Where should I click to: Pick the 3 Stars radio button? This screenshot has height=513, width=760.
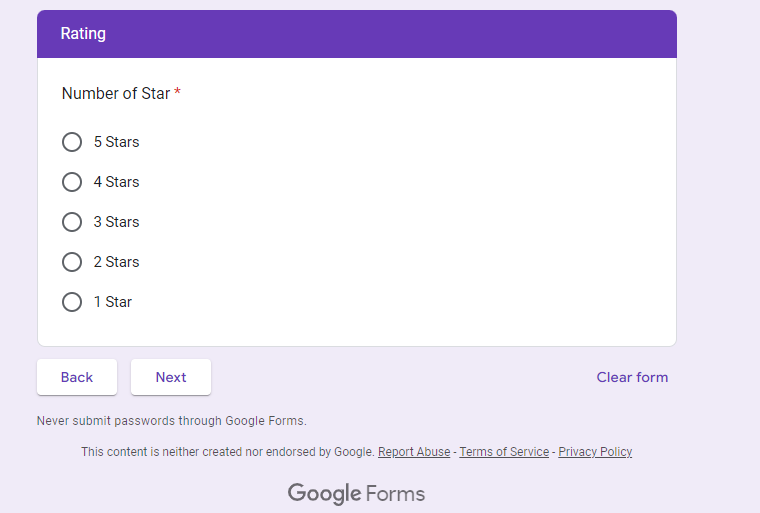coord(72,222)
